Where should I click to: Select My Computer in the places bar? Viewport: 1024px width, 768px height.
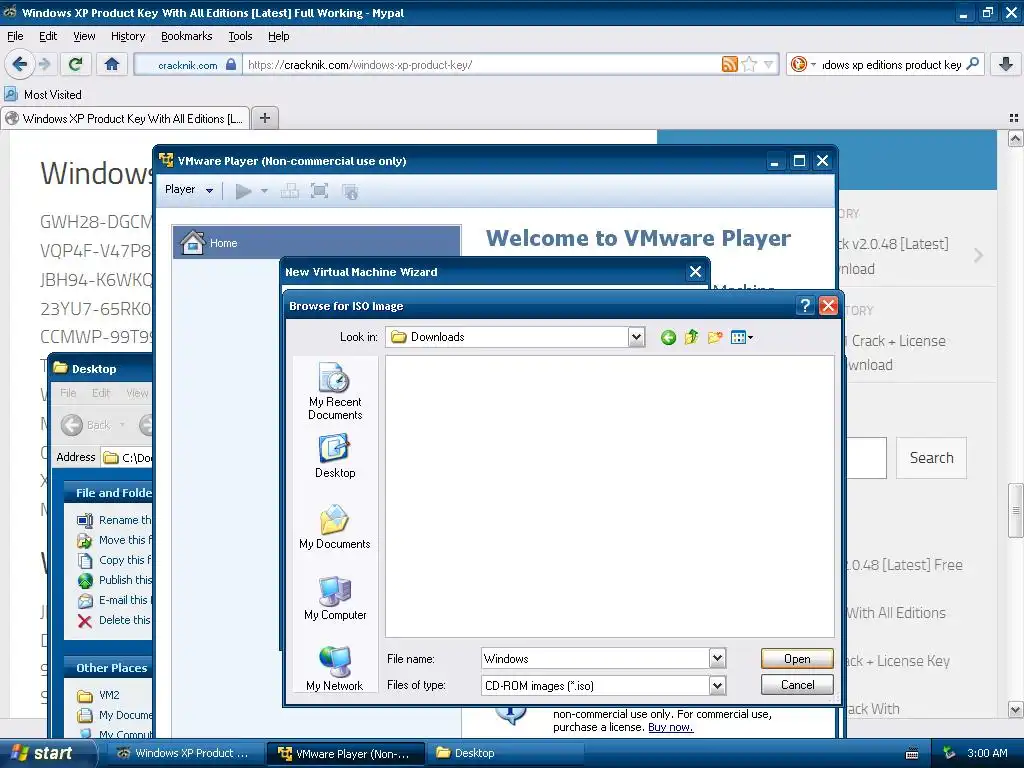point(335,599)
